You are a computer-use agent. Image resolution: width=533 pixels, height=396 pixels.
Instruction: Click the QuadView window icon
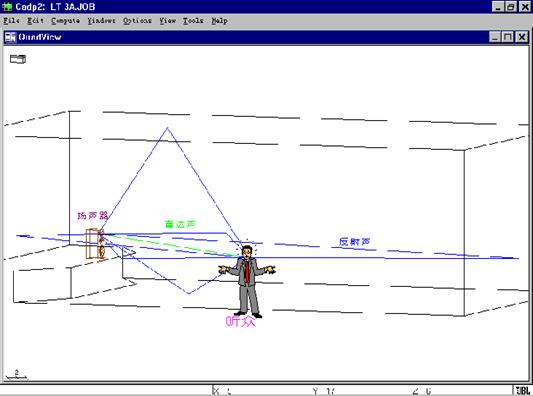pyautogui.click(x=10, y=37)
